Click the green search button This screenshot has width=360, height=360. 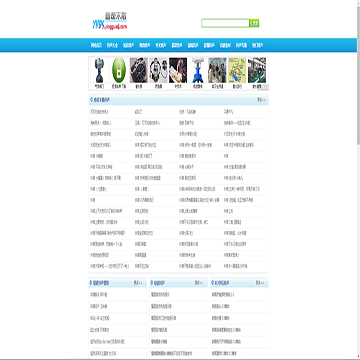(255, 23)
